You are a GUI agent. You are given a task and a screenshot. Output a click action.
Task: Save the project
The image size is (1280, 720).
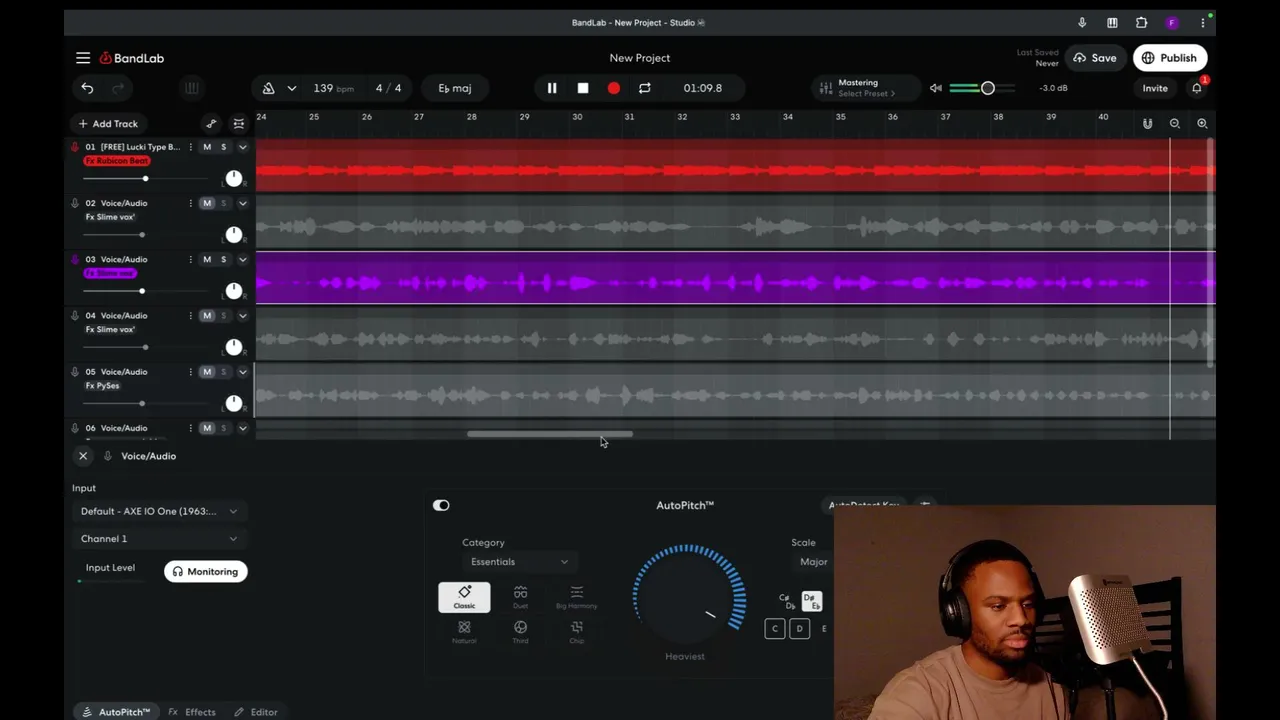pyautogui.click(x=1094, y=58)
